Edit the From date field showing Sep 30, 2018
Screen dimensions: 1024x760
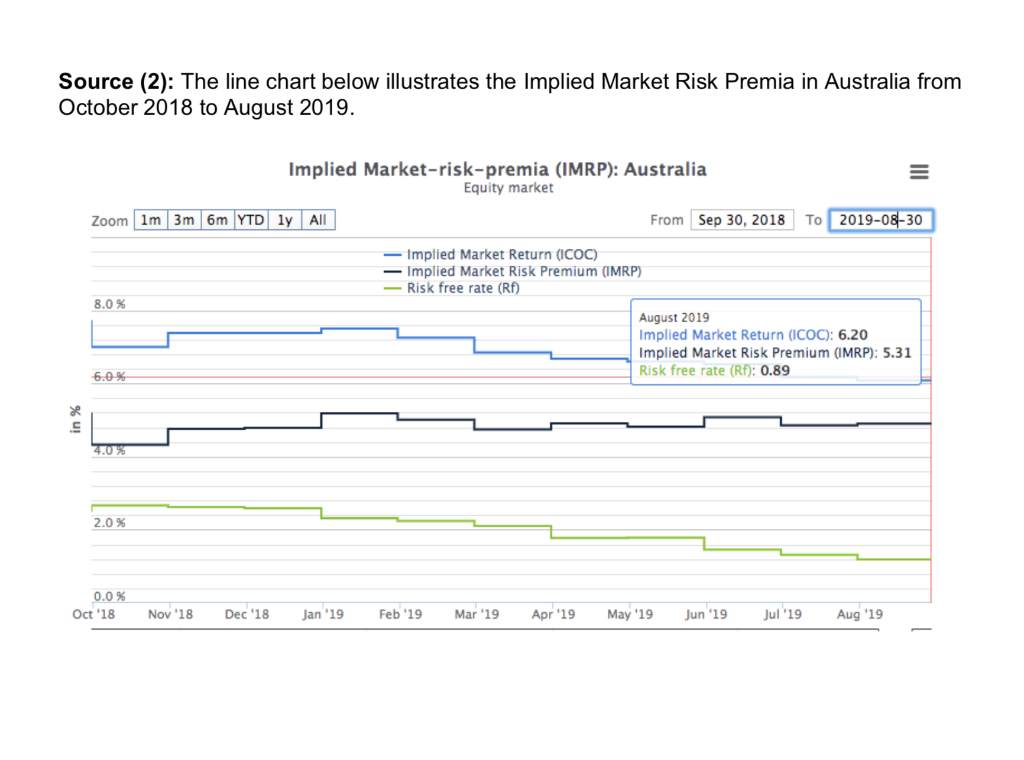coord(742,219)
